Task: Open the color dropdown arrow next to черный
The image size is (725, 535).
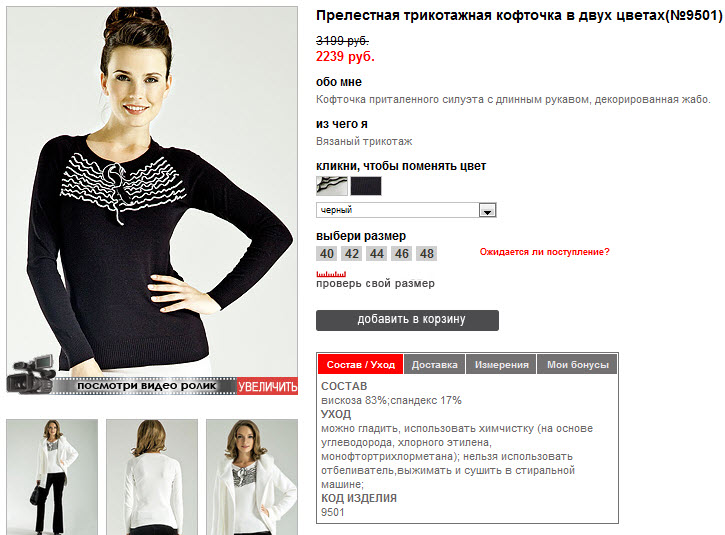Action: coord(487,210)
